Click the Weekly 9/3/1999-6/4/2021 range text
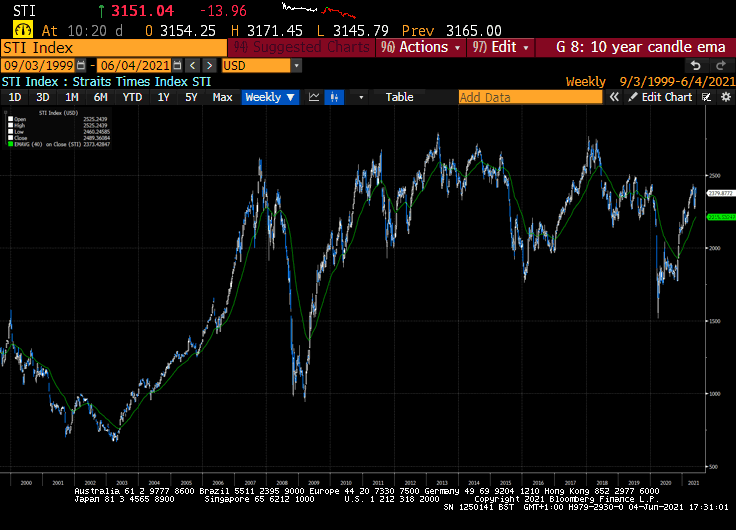 pyautogui.click(x=650, y=82)
